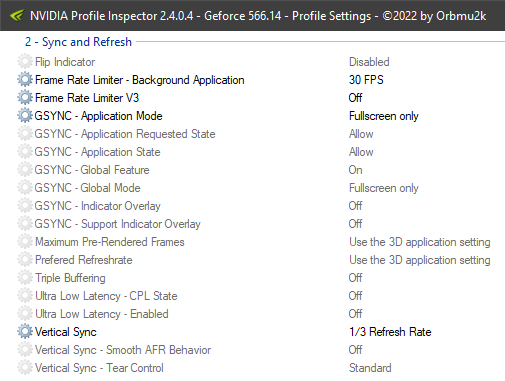505x381 pixels.
Task: Open the 30 FPS value dropdown
Action: 366,80
